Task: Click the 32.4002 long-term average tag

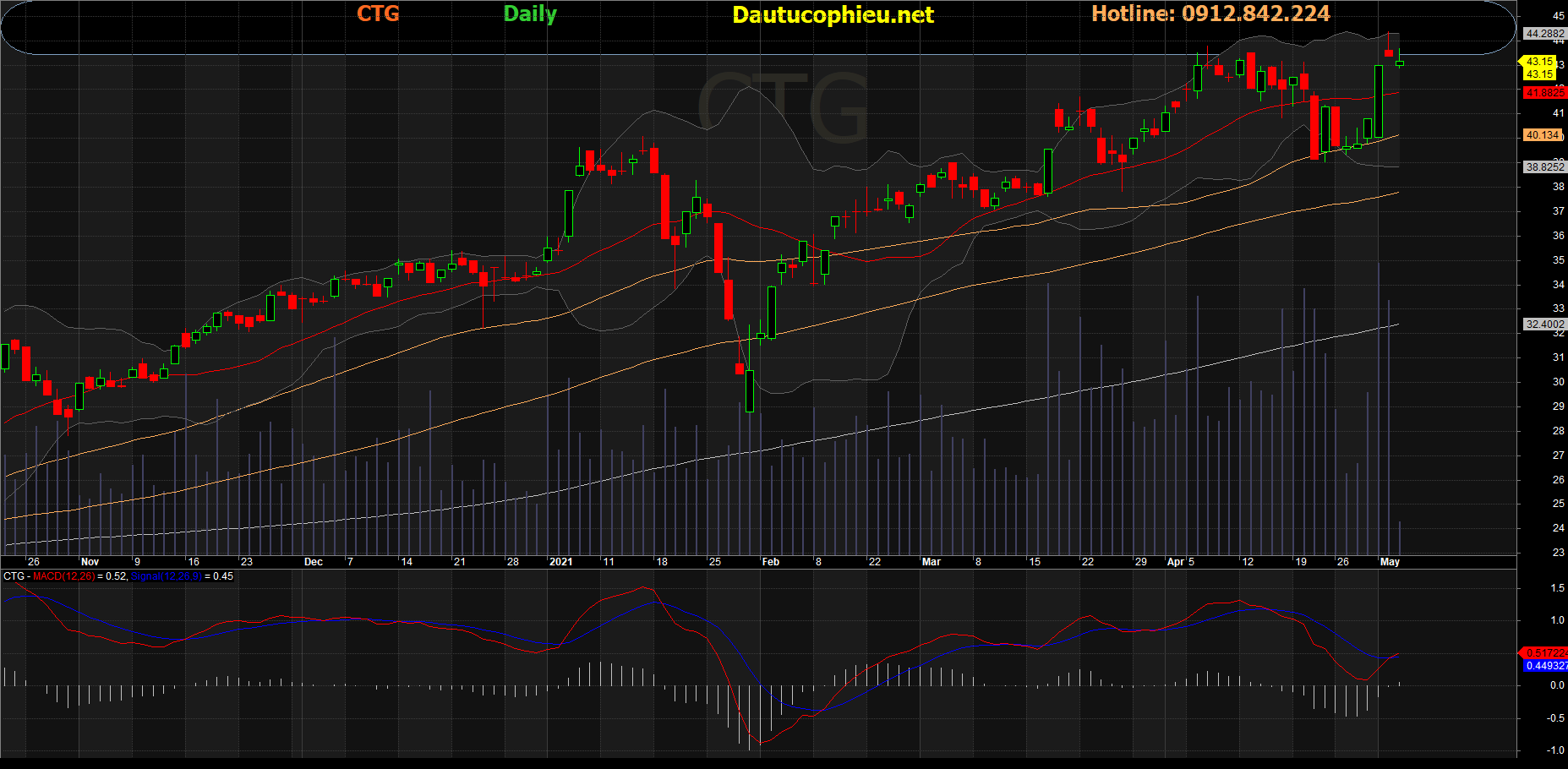Action: [x=1543, y=325]
